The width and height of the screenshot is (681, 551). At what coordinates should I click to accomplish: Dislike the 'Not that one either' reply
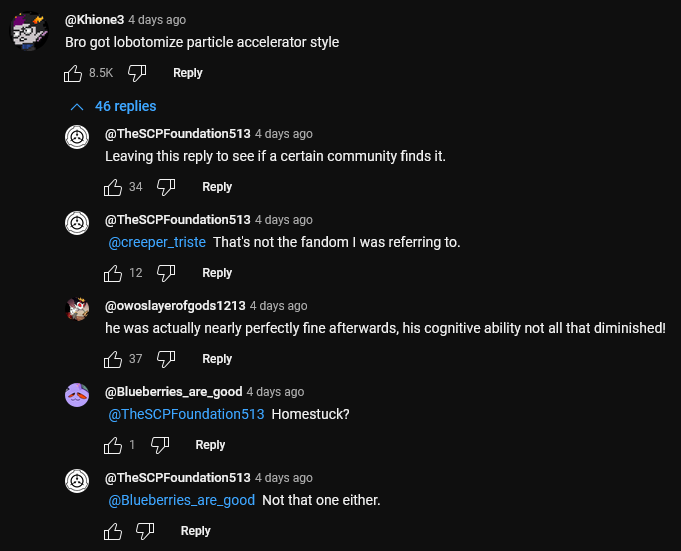(145, 531)
